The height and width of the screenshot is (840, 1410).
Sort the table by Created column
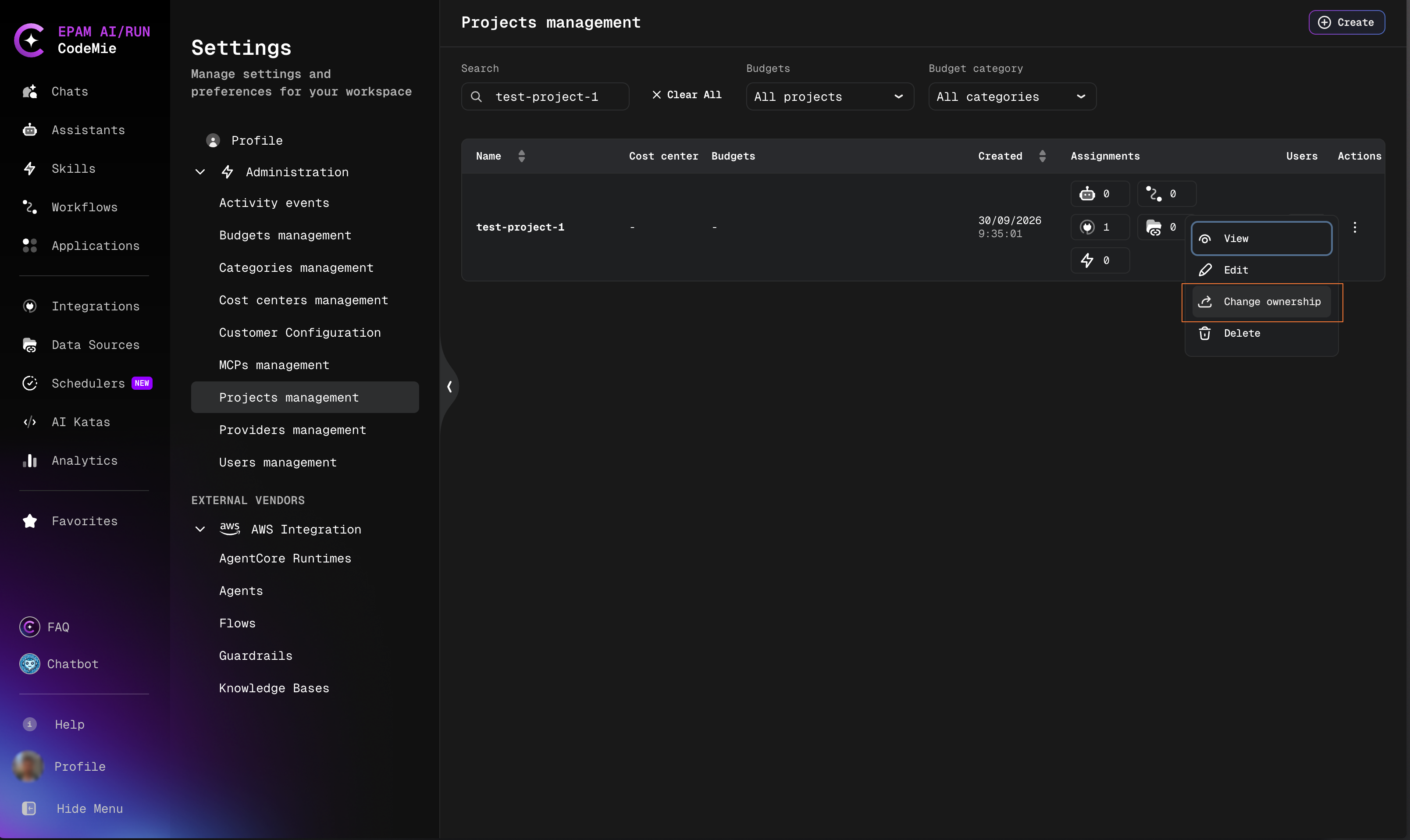(1042, 156)
